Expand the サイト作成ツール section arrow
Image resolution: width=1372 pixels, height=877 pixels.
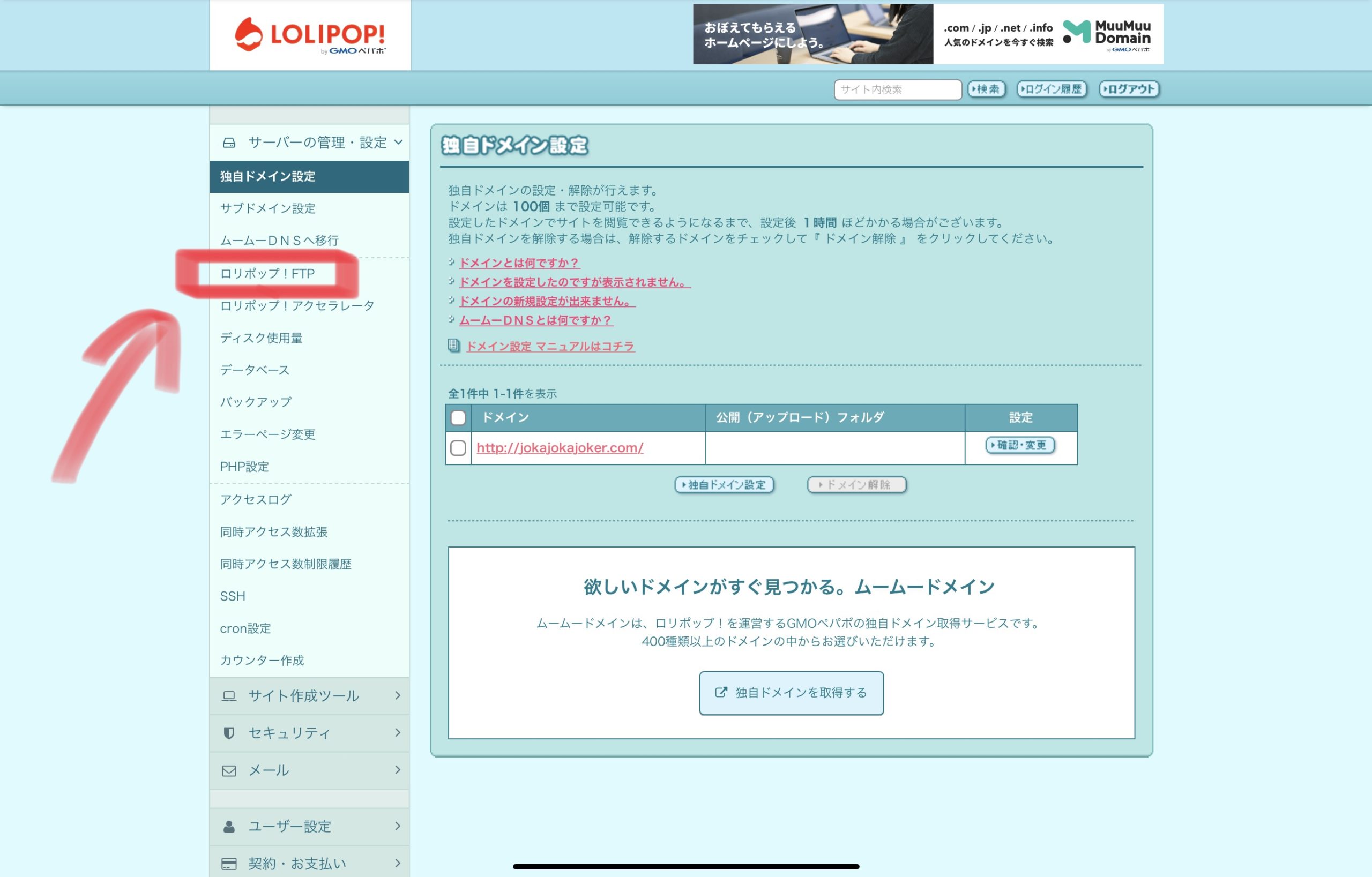pyautogui.click(x=398, y=695)
